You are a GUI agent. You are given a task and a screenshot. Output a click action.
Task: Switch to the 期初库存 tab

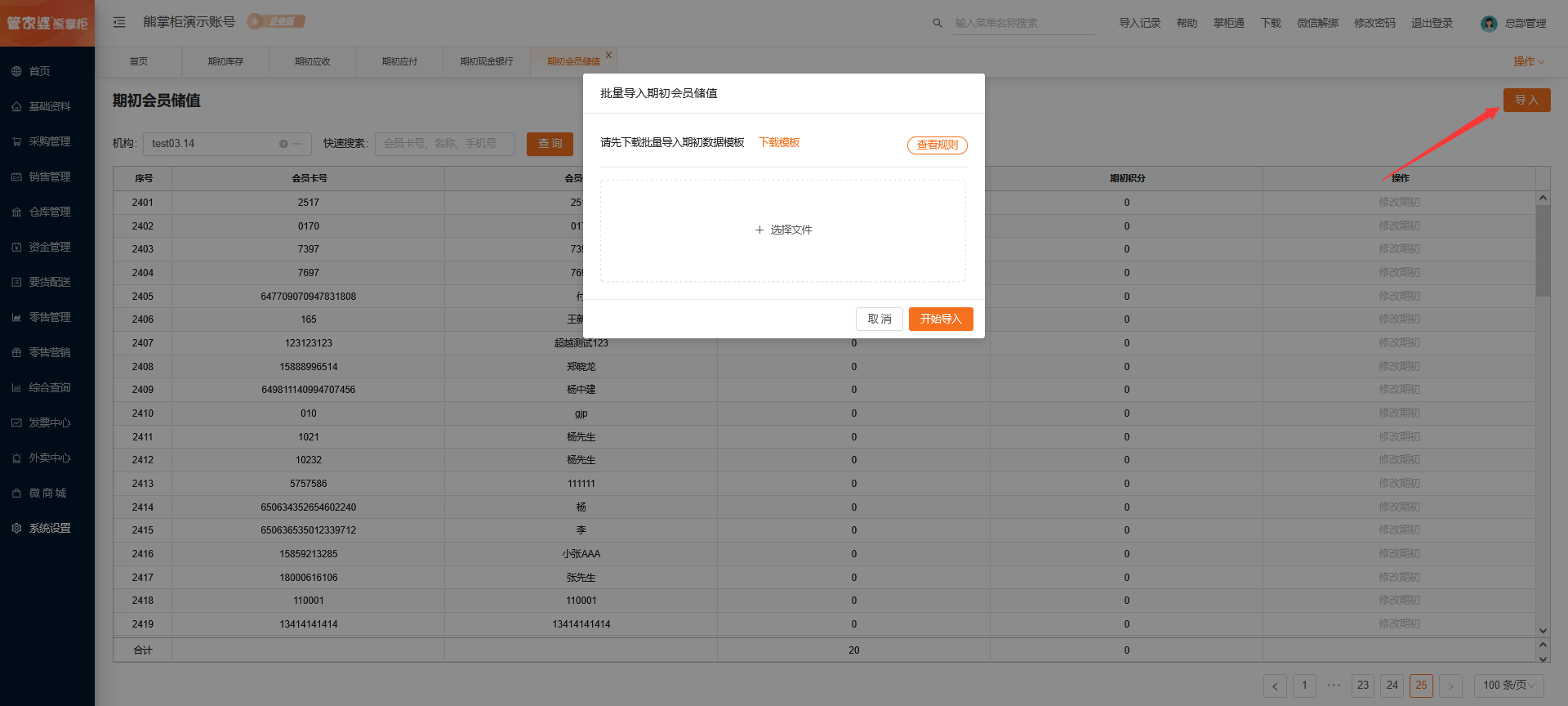click(225, 61)
